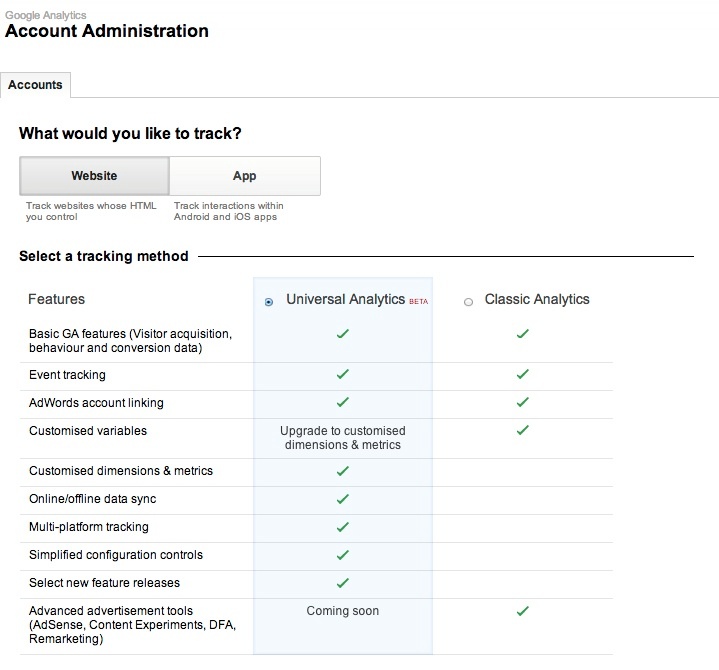The width and height of the screenshot is (719, 670).
Task: Click the Google Analytics header text
Action: [45, 15]
